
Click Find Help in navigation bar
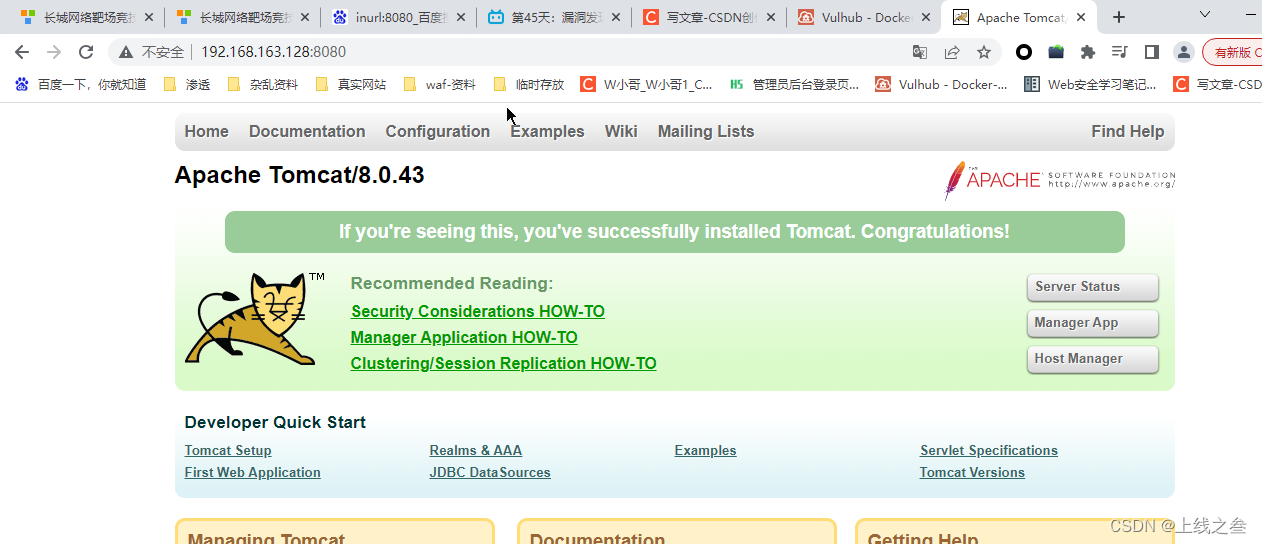(1127, 131)
